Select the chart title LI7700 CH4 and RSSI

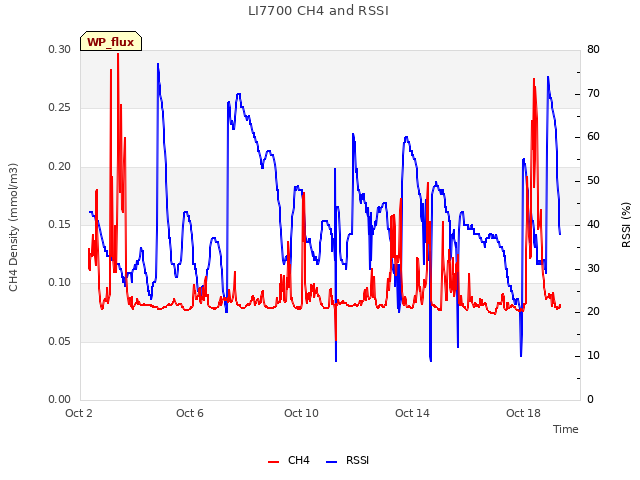(318, 11)
